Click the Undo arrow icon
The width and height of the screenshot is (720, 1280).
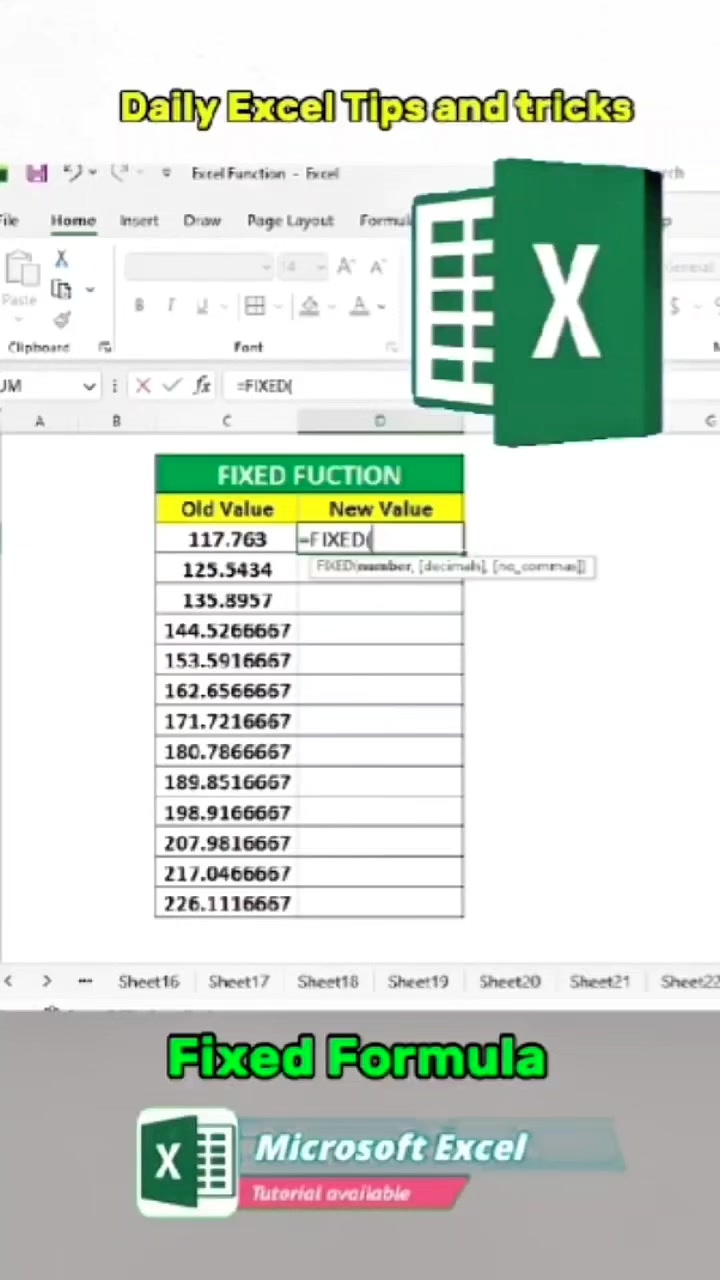tap(73, 173)
